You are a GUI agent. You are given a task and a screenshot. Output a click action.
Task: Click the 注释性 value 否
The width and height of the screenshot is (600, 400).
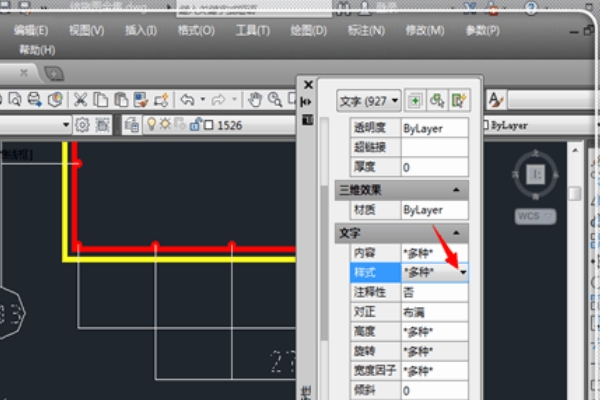point(434,292)
